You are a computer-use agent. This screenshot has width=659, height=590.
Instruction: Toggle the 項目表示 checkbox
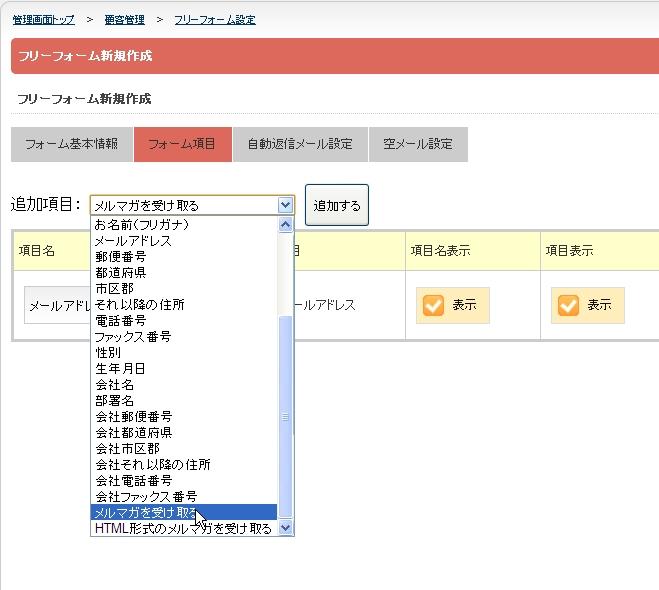tap(567, 305)
